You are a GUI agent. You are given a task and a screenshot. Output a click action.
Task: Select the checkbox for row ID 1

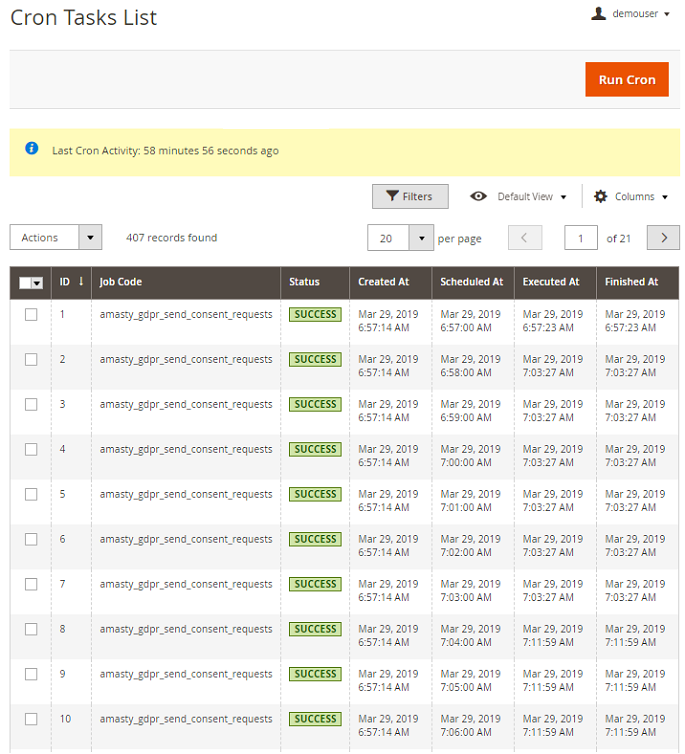coord(31,315)
